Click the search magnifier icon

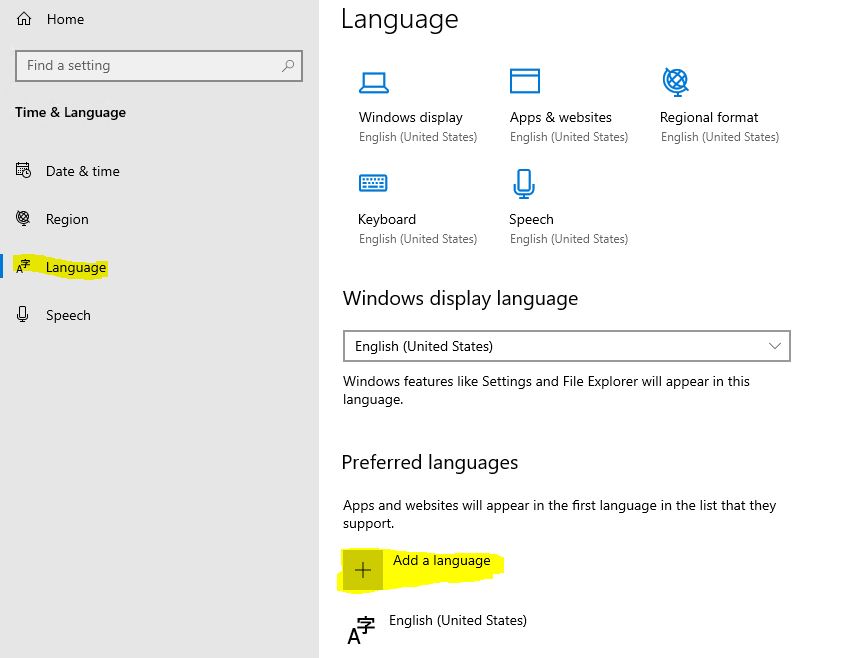[288, 66]
